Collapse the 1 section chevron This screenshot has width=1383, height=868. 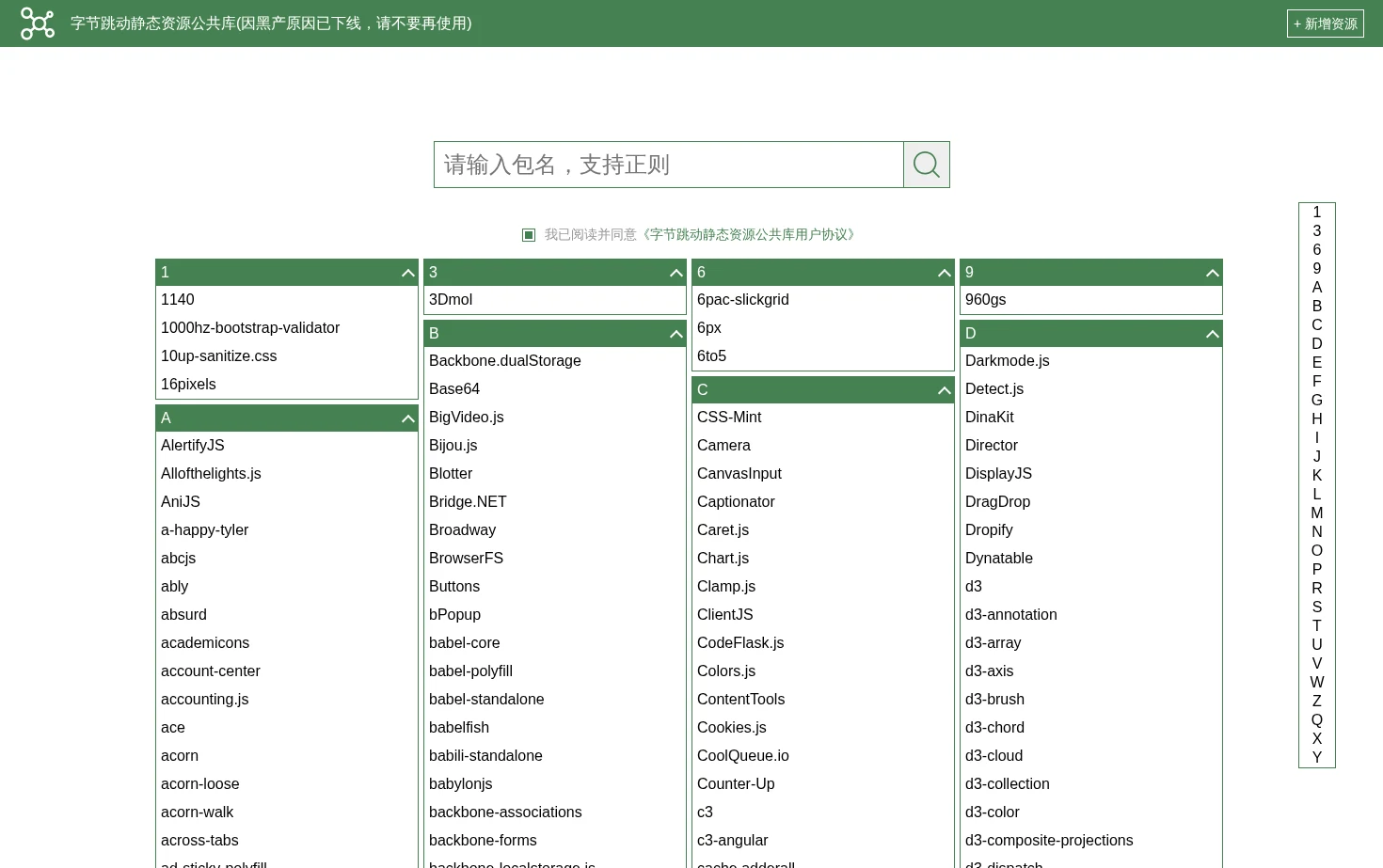coord(407,273)
